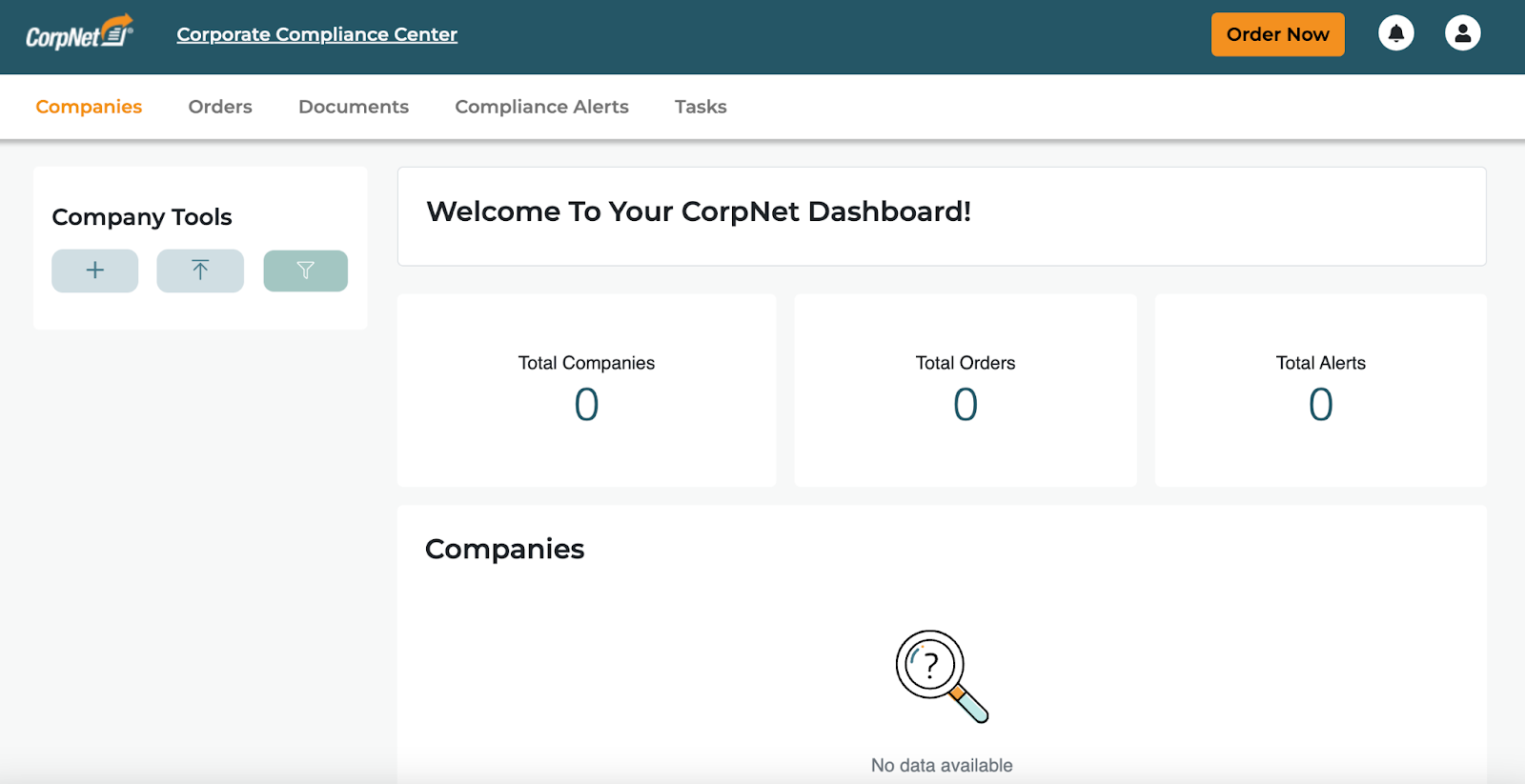Select the Total Orders label
The width and height of the screenshot is (1525, 784).
coord(966,363)
